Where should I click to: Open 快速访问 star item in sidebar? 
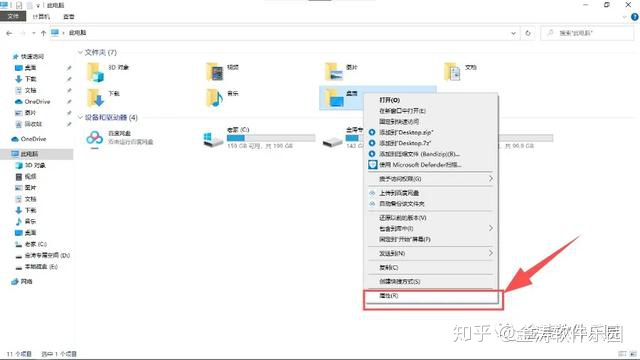[29, 56]
